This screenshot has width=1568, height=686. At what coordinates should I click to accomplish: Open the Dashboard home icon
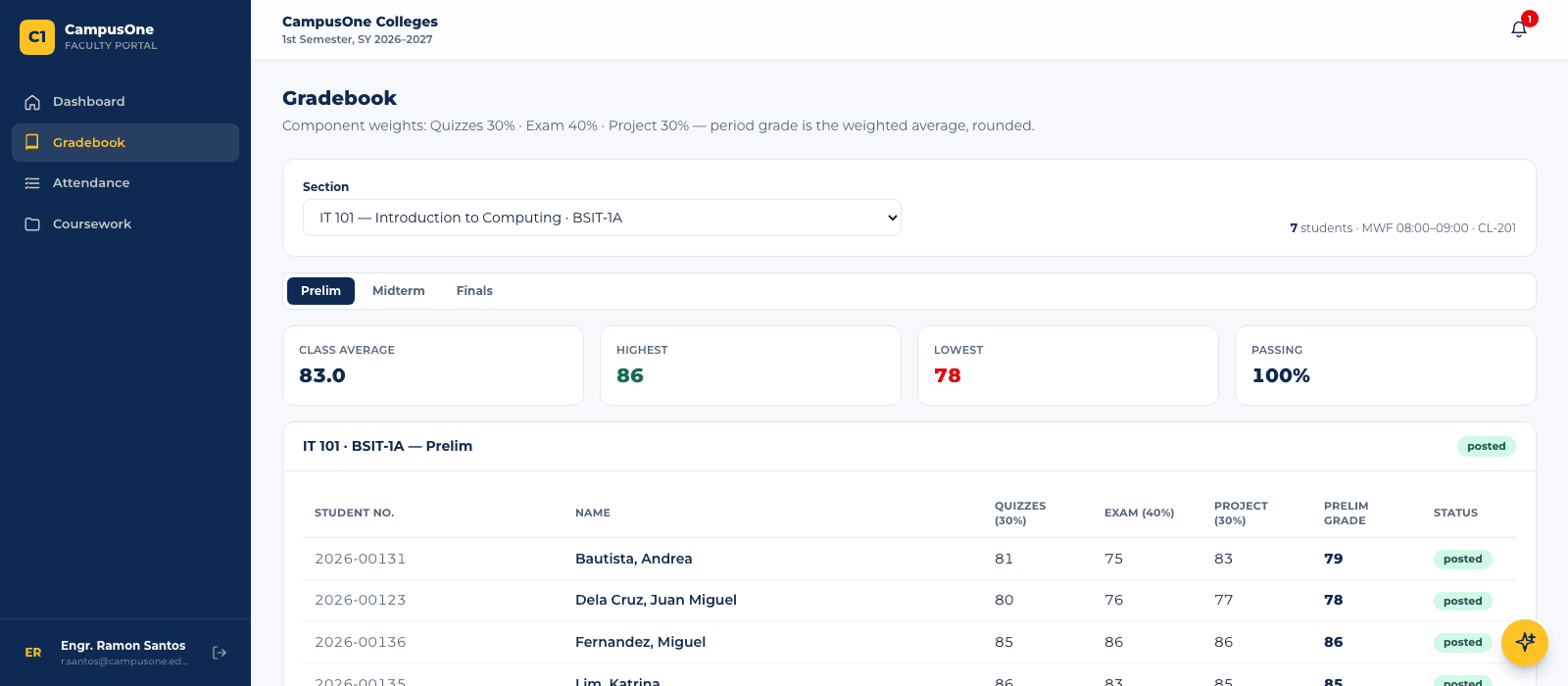coord(32,102)
